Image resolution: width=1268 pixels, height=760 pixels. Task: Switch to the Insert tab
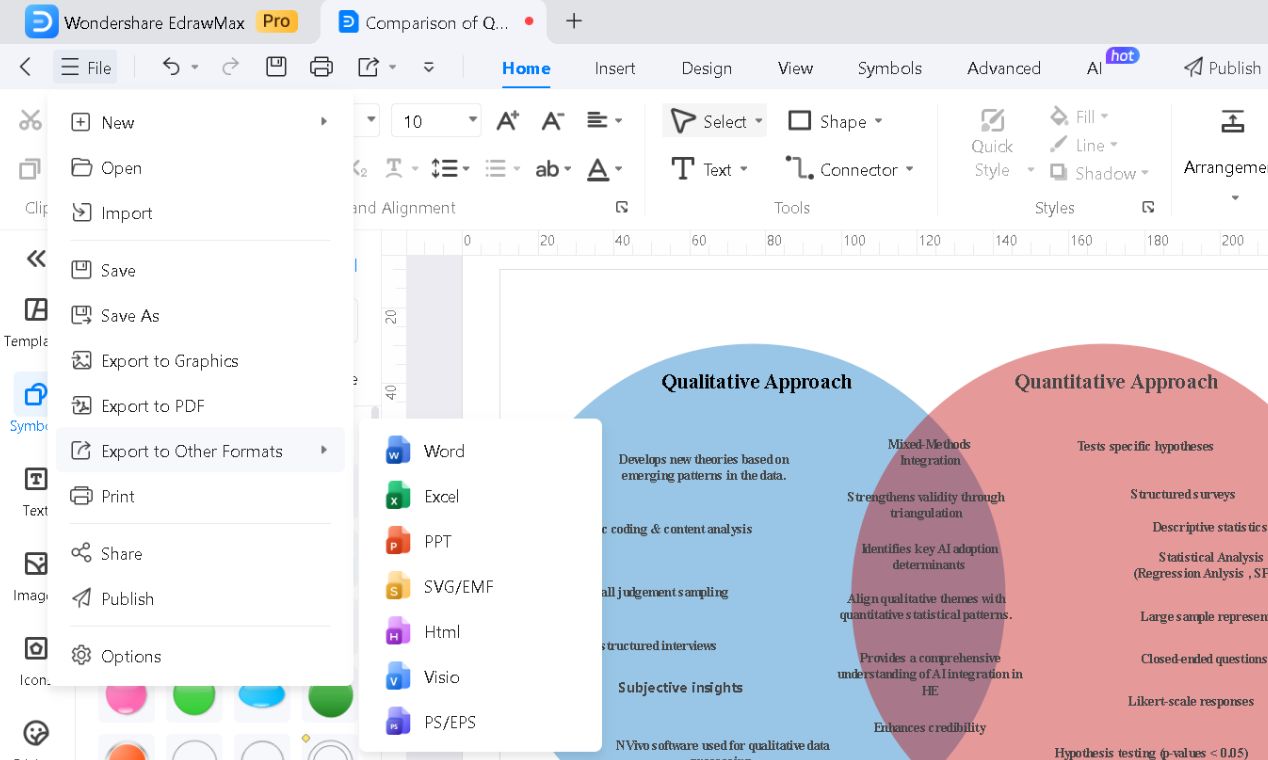pos(615,68)
